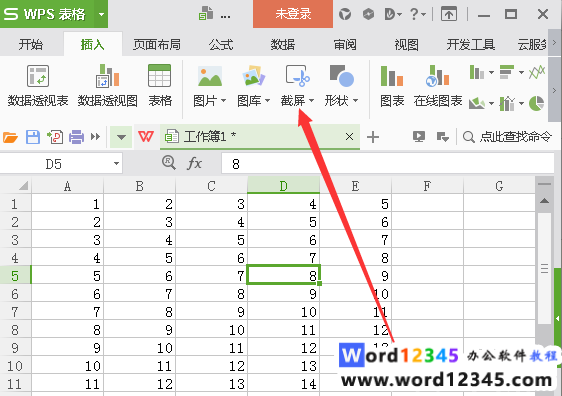Image resolution: width=562 pixels, height=396 pixels.
Task: Insert a pie chart icon
Action: pyautogui.click(x=537, y=104)
